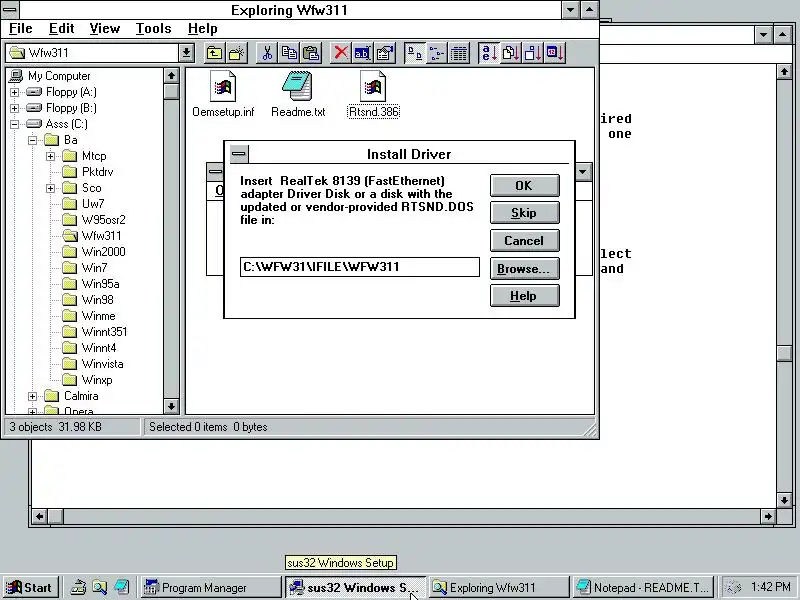
Task: Open the Help menu
Action: coord(203,29)
